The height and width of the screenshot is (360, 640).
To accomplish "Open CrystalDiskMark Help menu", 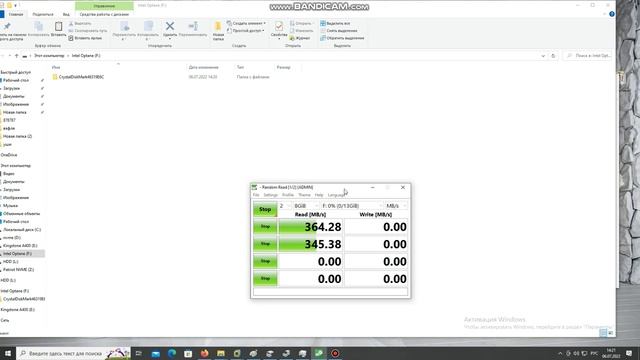I will [319, 195].
